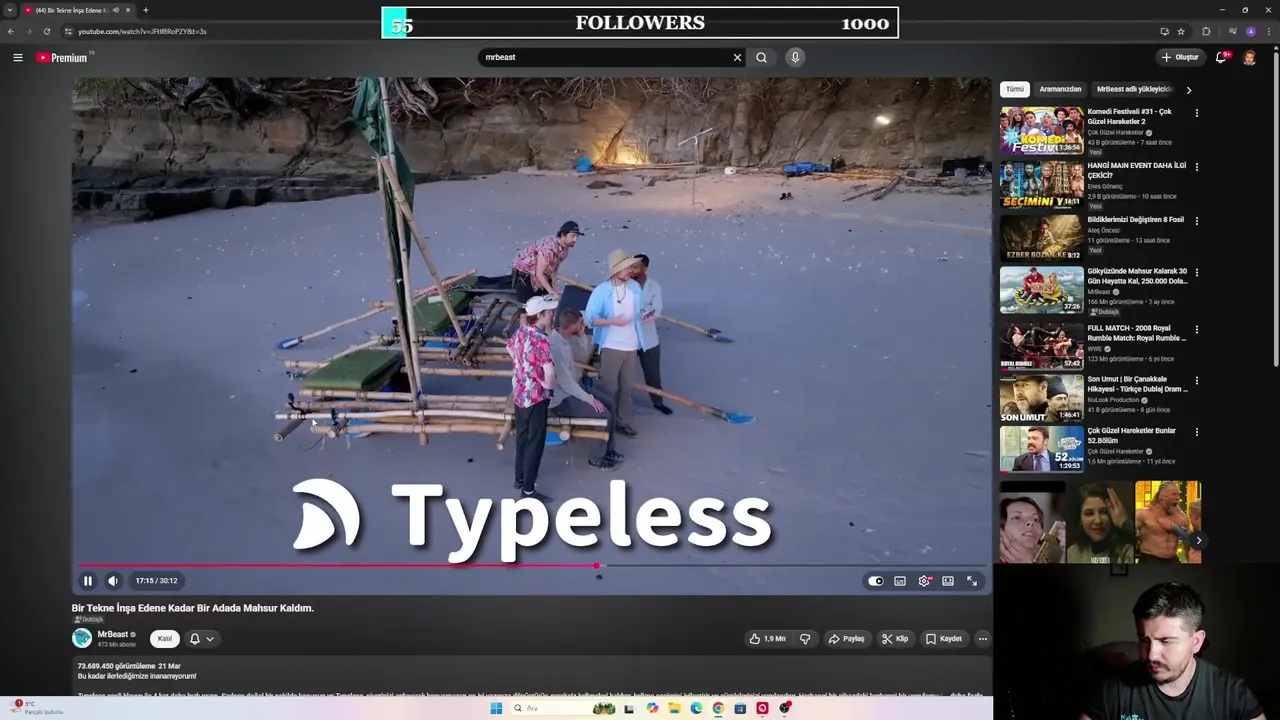Image resolution: width=1280 pixels, height=720 pixels.
Task: Click the YouTube address bar URL
Action: tap(142, 31)
